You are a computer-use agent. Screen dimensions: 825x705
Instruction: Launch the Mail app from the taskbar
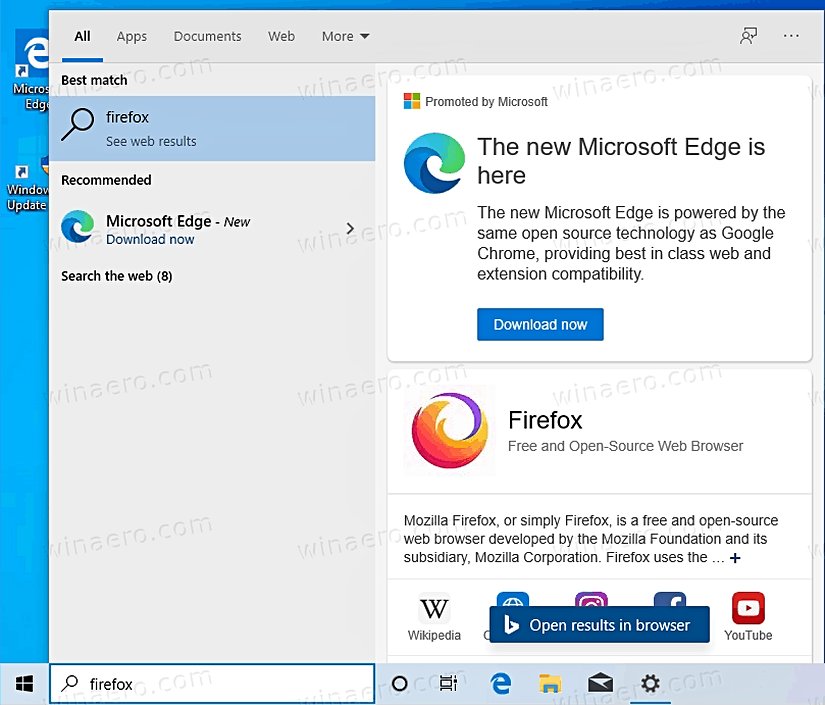(x=600, y=684)
